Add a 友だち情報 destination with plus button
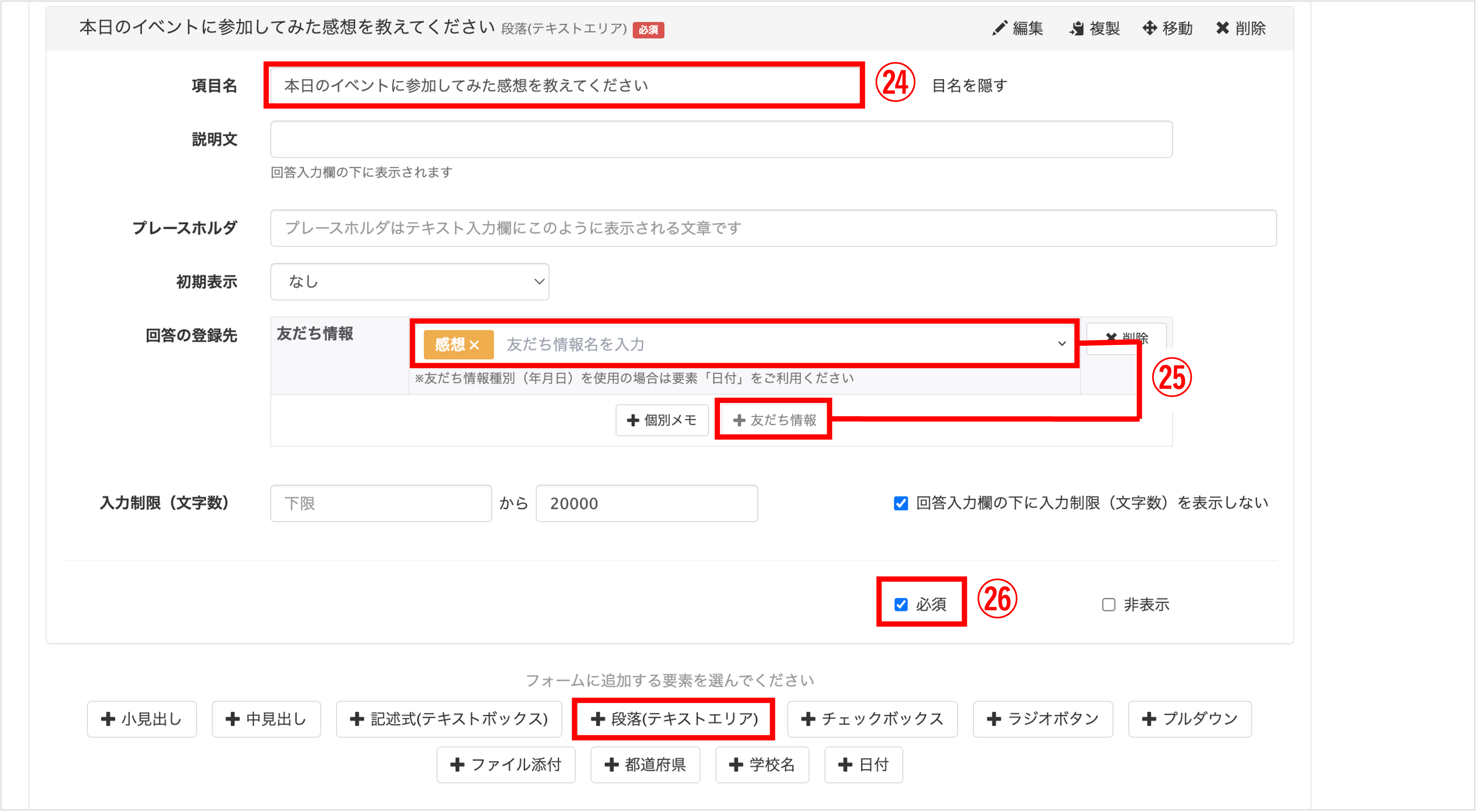Image resolution: width=1477 pixels, height=812 pixels. point(774,420)
